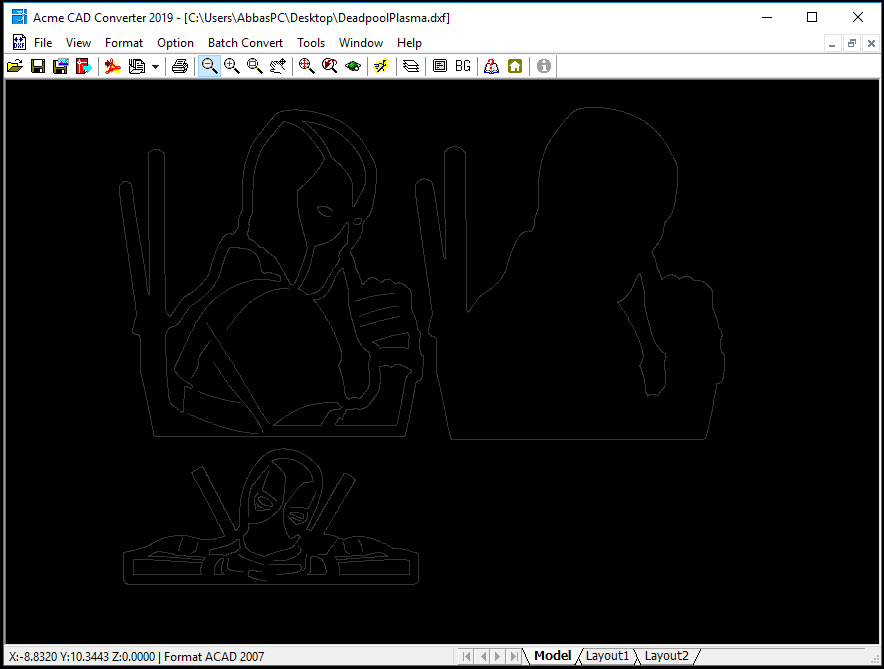884x669 pixels.
Task: Click the last-tab navigation arrow
Action: pyautogui.click(x=514, y=657)
